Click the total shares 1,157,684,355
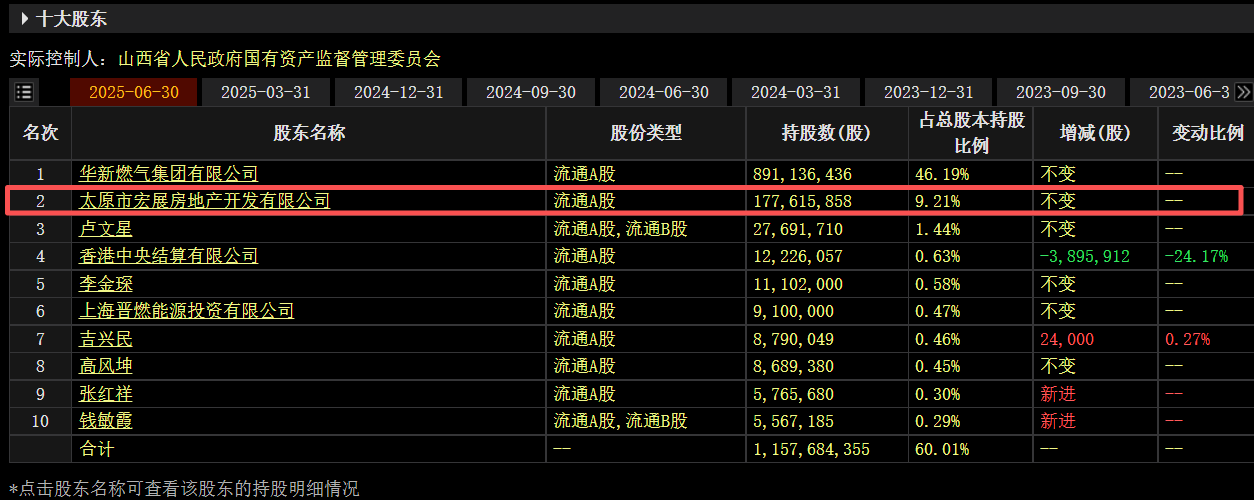Screen dimensions: 1254x500 811,449
